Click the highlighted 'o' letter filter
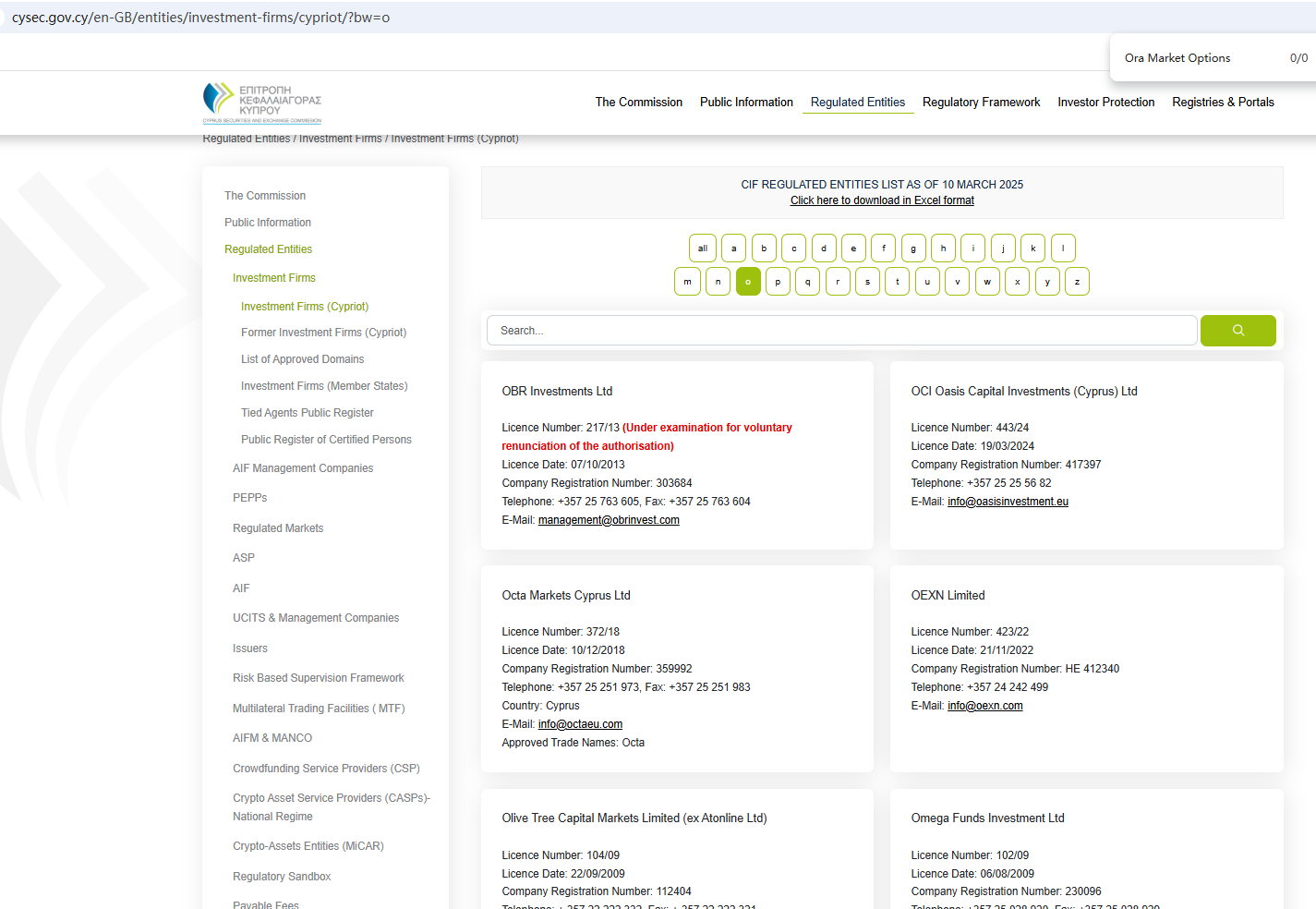 tap(748, 282)
